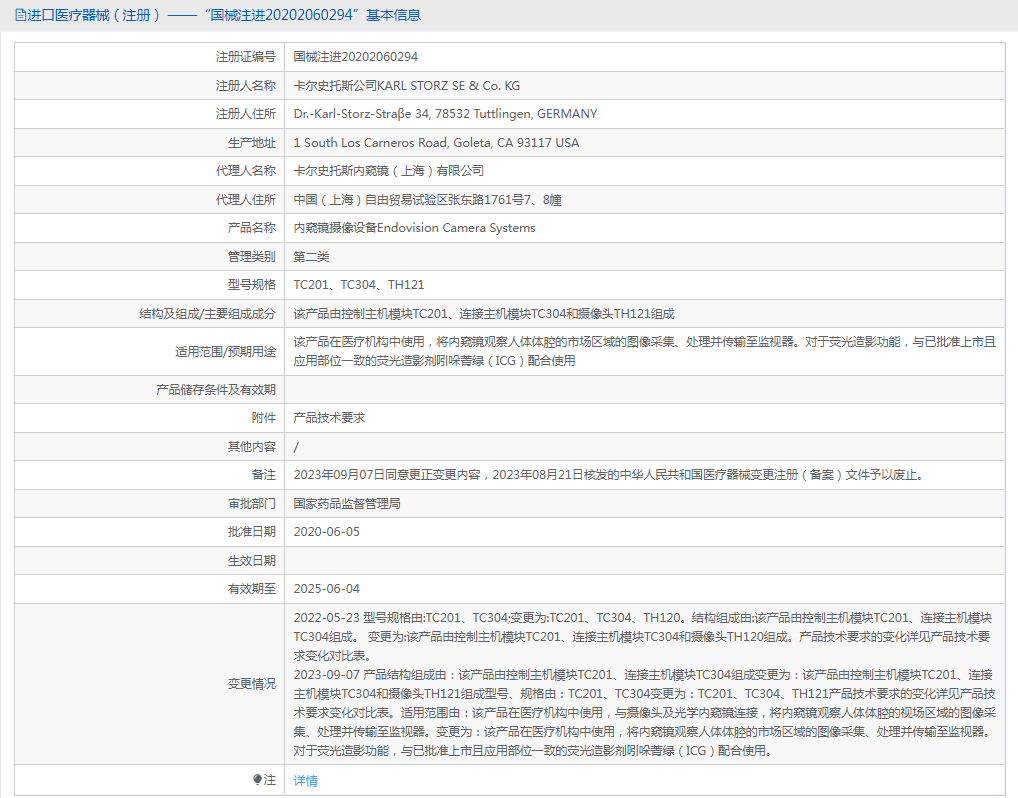Click the 注册人名称 label

click(x=245, y=86)
